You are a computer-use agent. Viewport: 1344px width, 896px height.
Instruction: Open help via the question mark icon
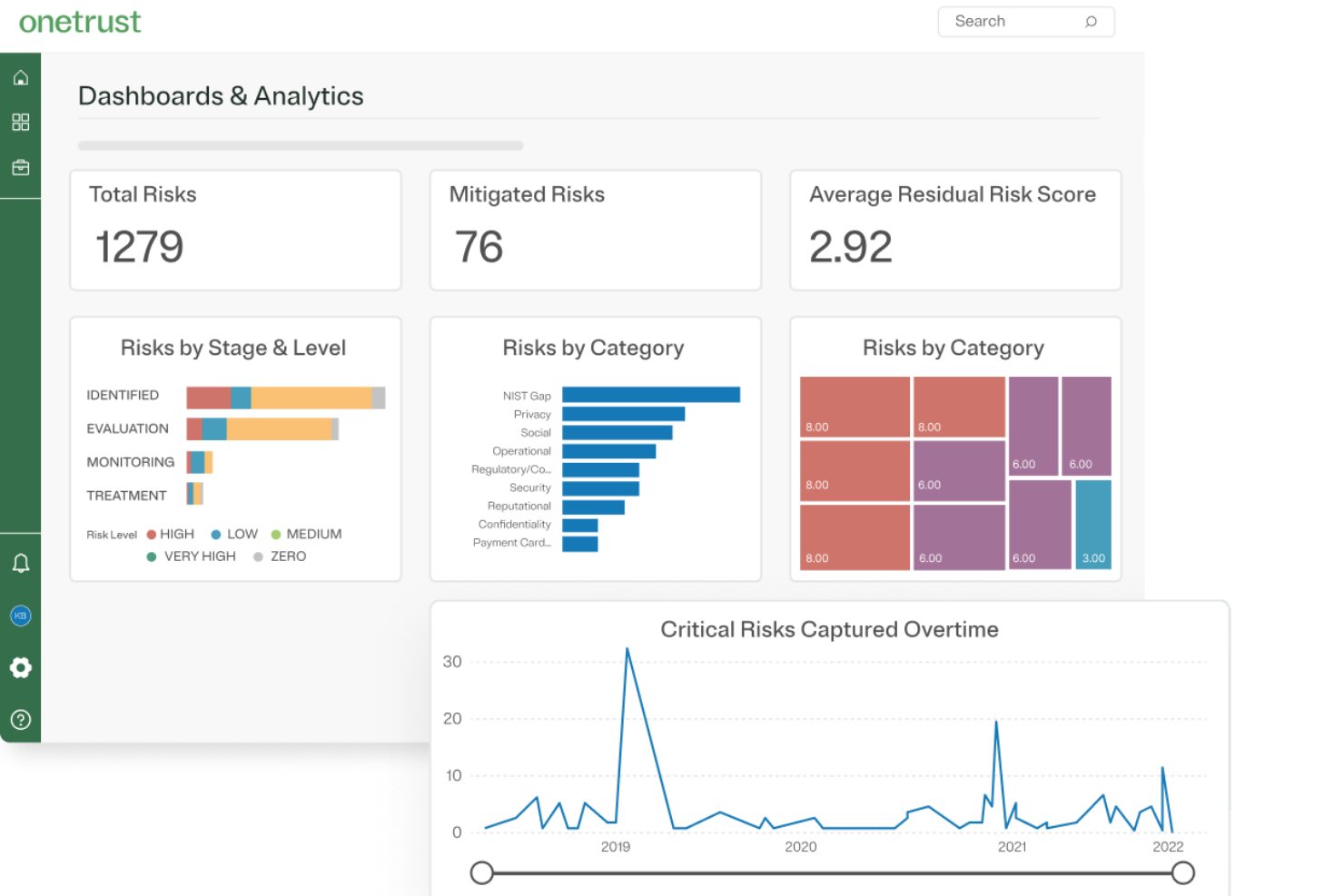[x=20, y=719]
